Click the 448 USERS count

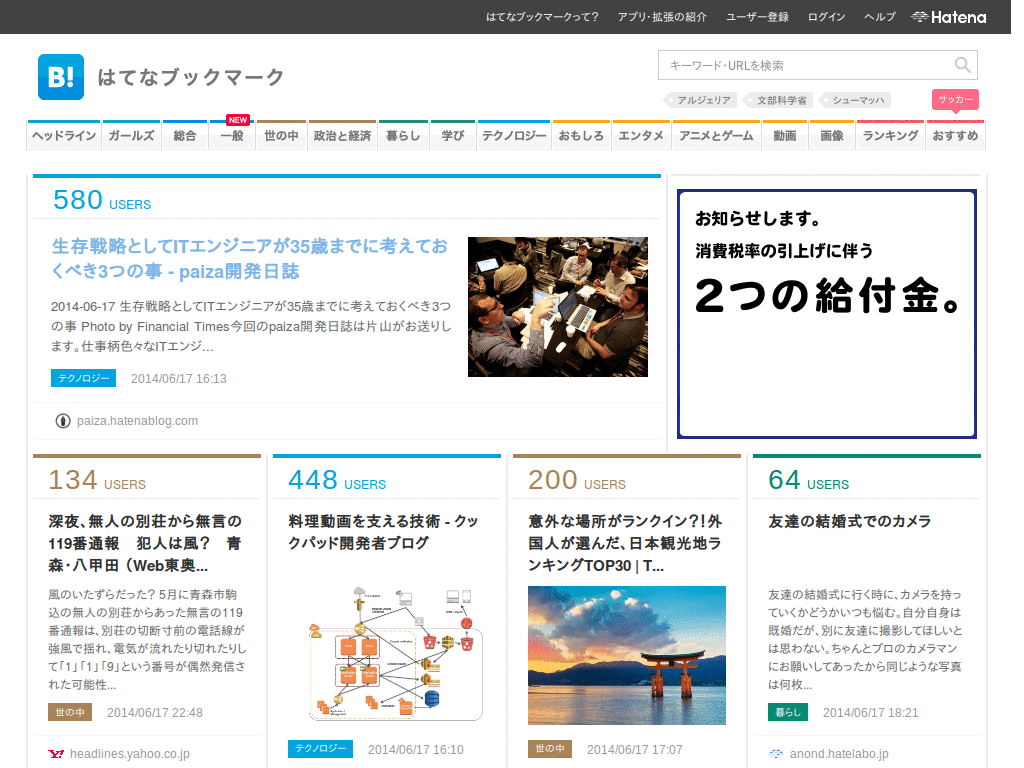[337, 480]
